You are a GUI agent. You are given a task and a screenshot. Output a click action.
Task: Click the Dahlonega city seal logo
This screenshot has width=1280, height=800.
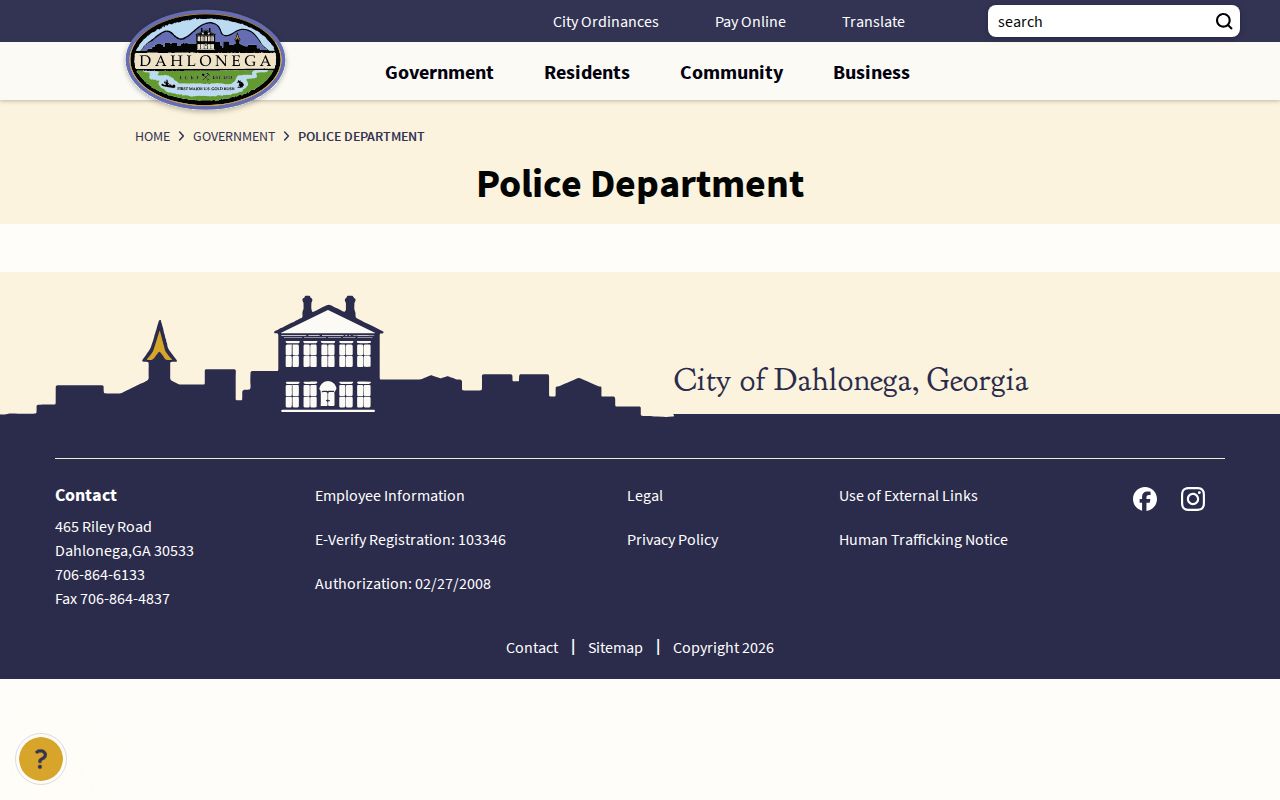pyautogui.click(x=206, y=60)
